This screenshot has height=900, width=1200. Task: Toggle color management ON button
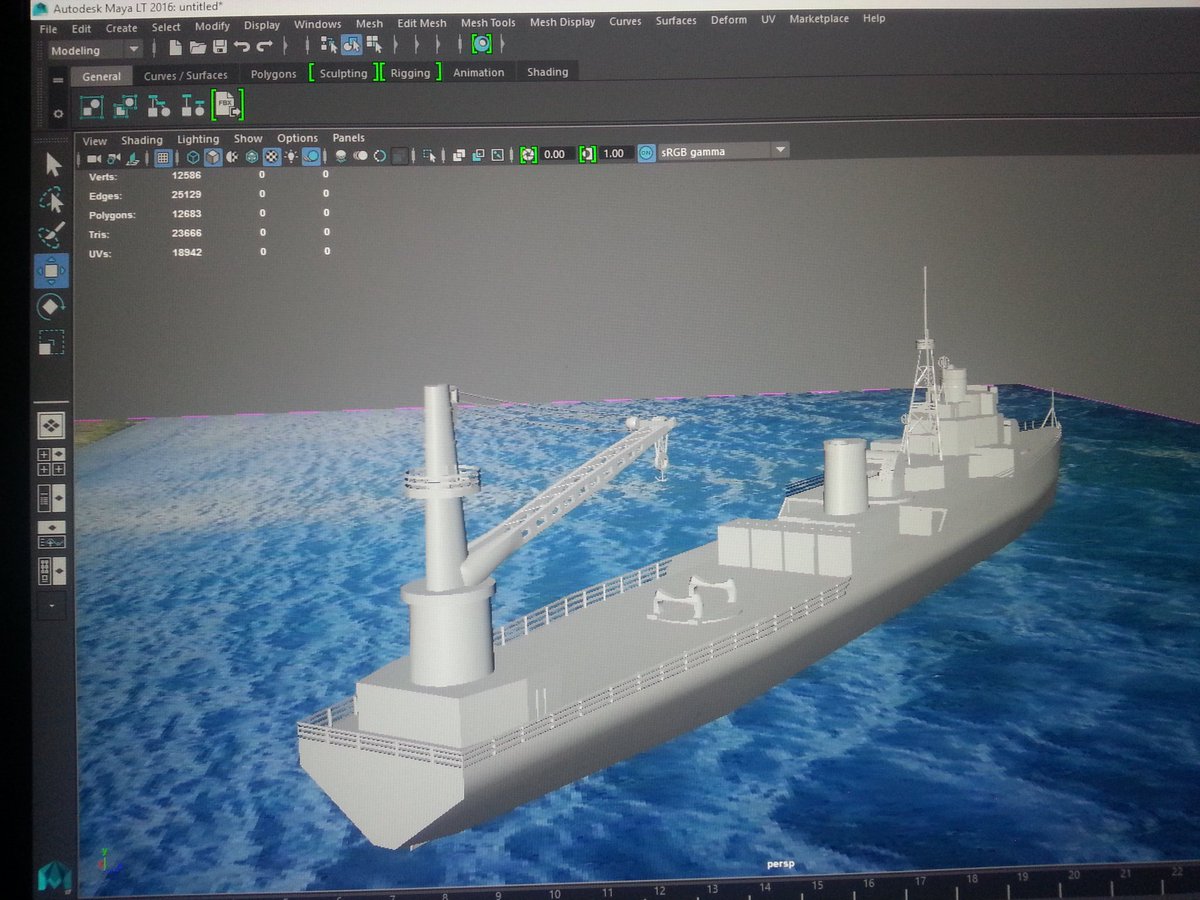pos(646,152)
